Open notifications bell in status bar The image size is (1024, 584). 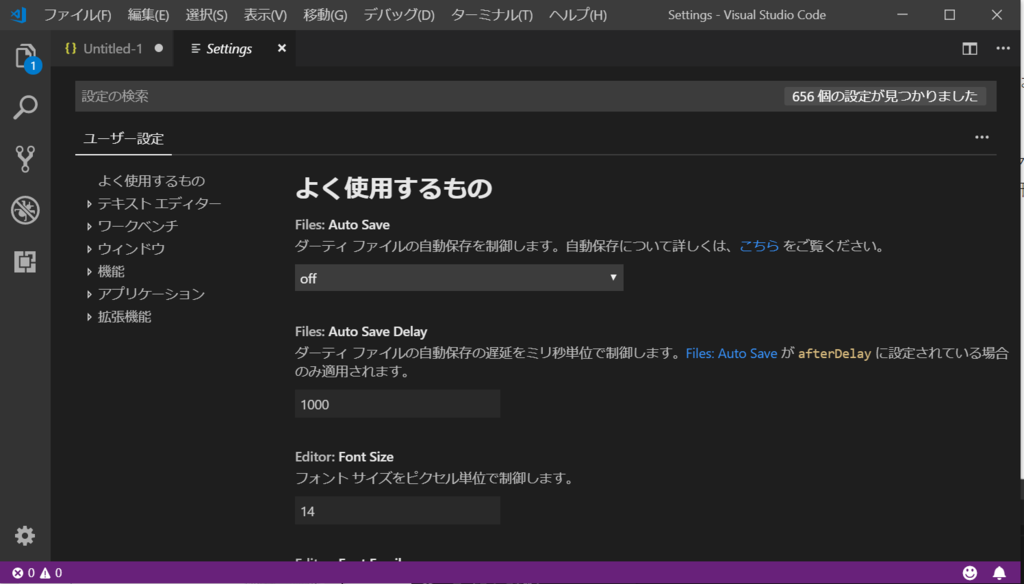point(999,573)
